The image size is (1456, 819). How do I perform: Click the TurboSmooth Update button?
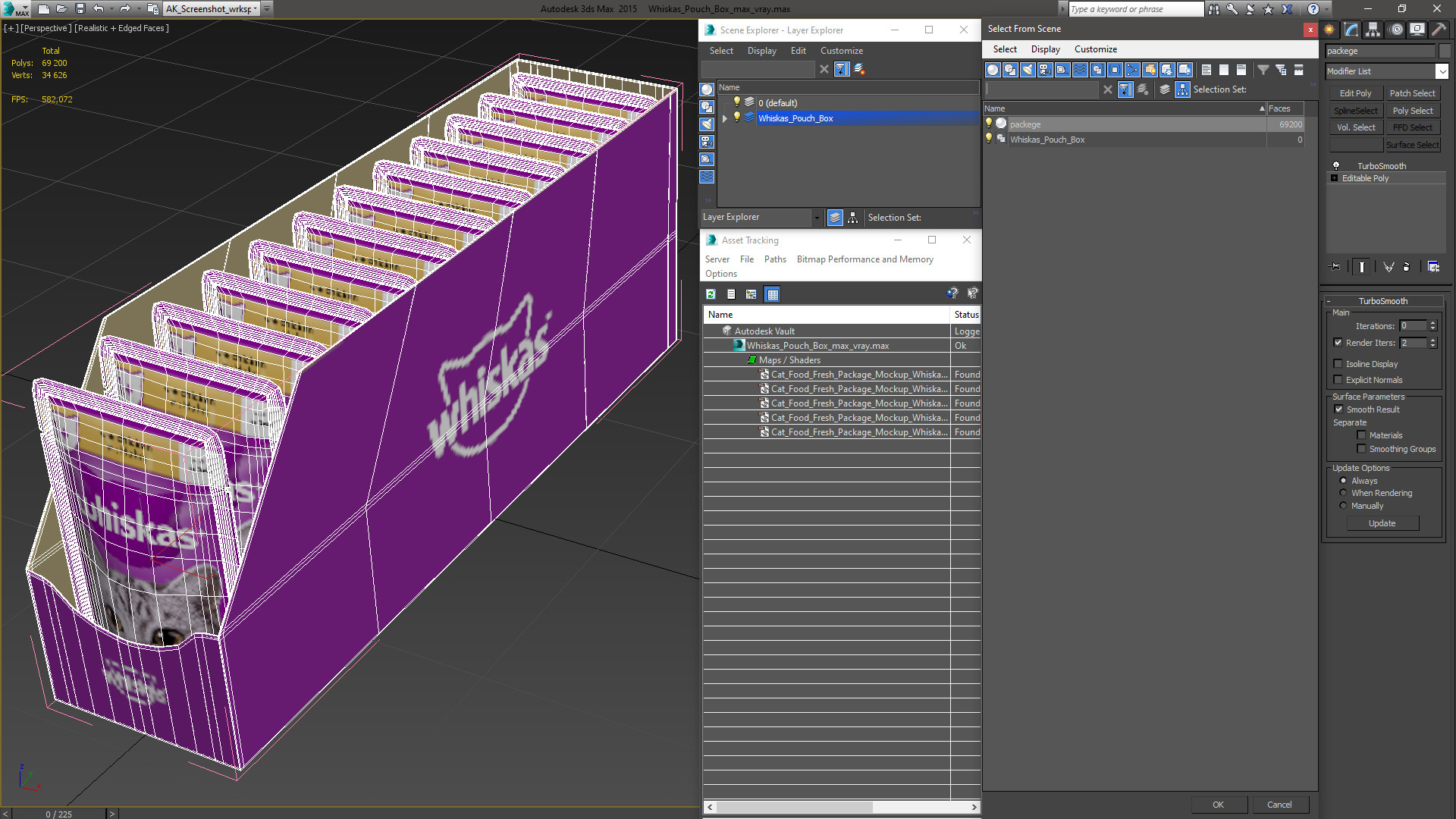point(1382,523)
